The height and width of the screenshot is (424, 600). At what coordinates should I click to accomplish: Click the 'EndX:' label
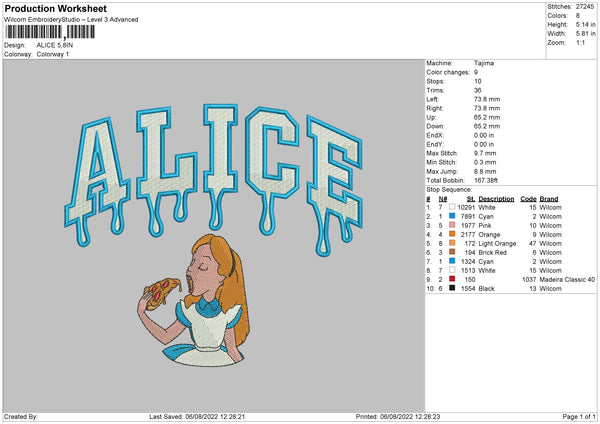tap(435, 135)
